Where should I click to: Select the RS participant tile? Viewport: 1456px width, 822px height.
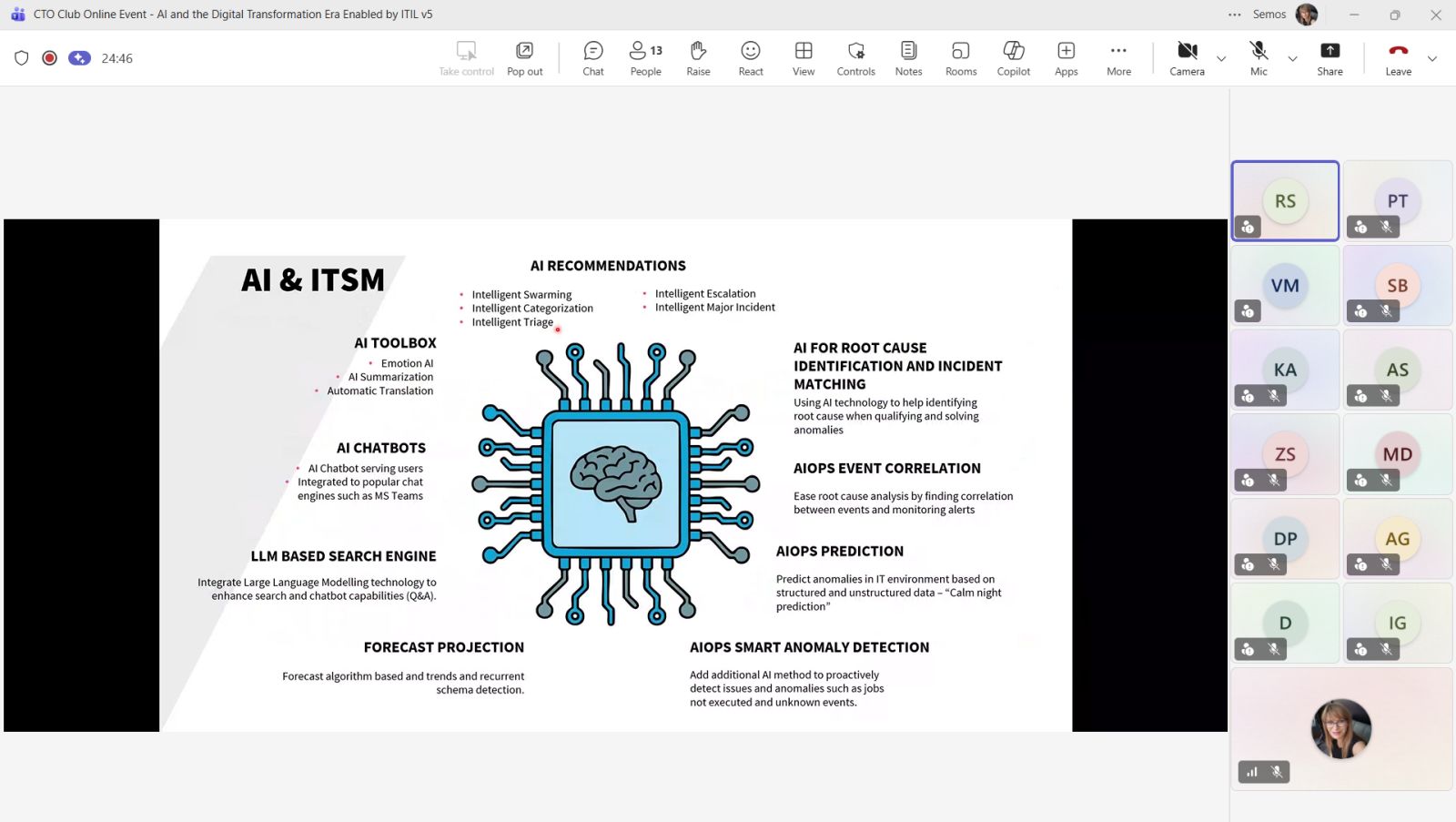(x=1285, y=201)
